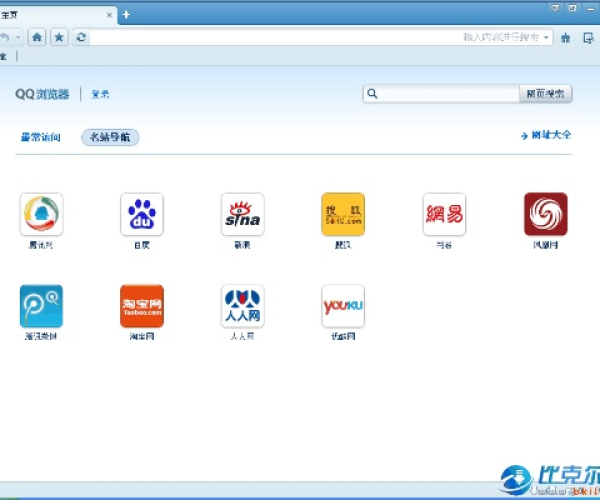Click the magnifier icon in the page search box
The height and width of the screenshot is (500, 600).
click(x=372, y=94)
